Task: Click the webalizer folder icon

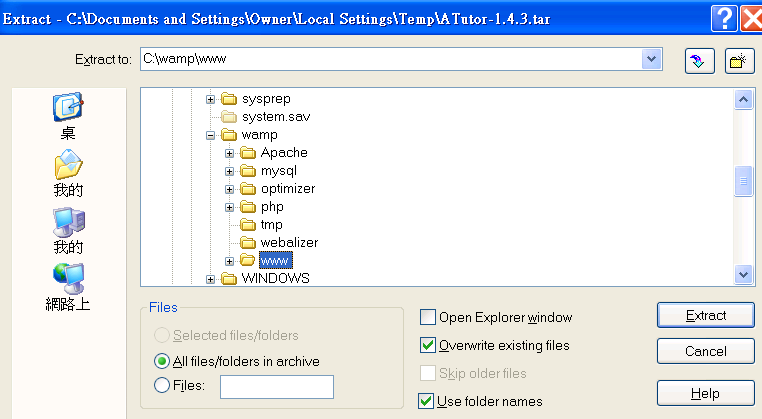Action: coord(248,243)
